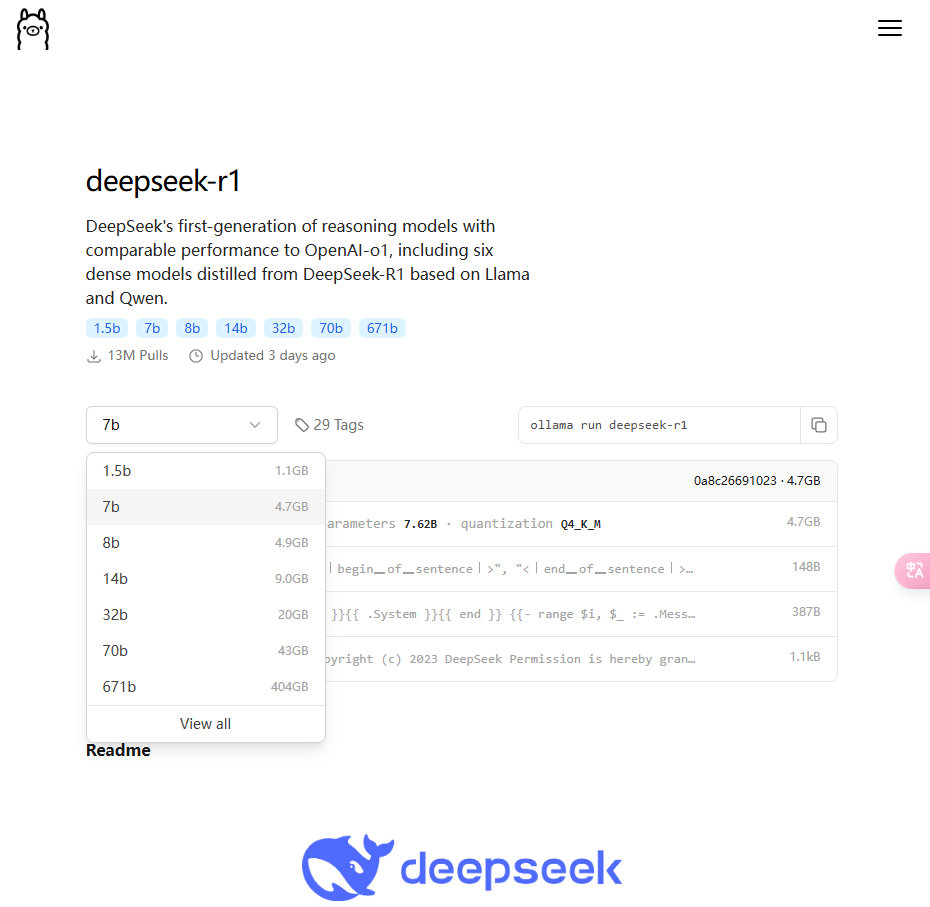Open the 1.5b tag pill
This screenshot has width=930, height=907.
pyautogui.click(x=107, y=328)
